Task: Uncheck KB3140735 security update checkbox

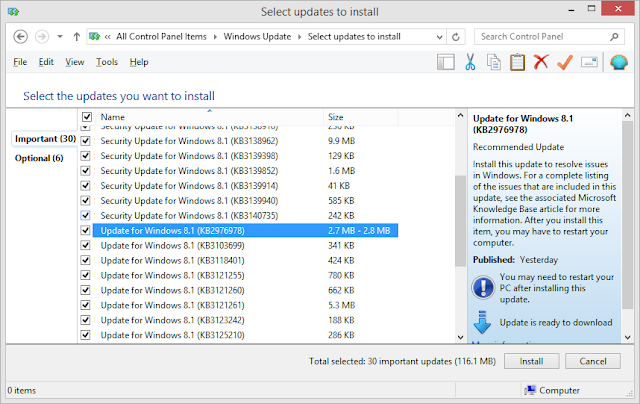Action: [x=85, y=215]
